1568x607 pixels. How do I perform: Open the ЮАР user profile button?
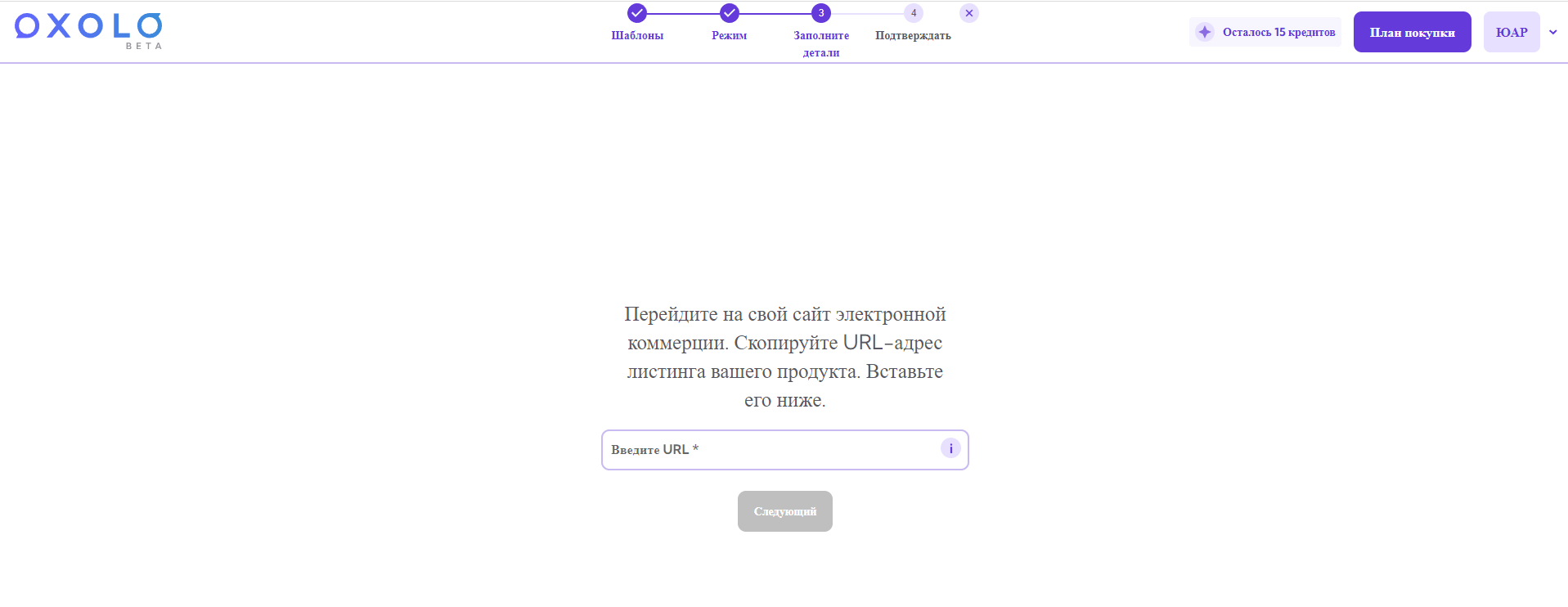point(1512,32)
